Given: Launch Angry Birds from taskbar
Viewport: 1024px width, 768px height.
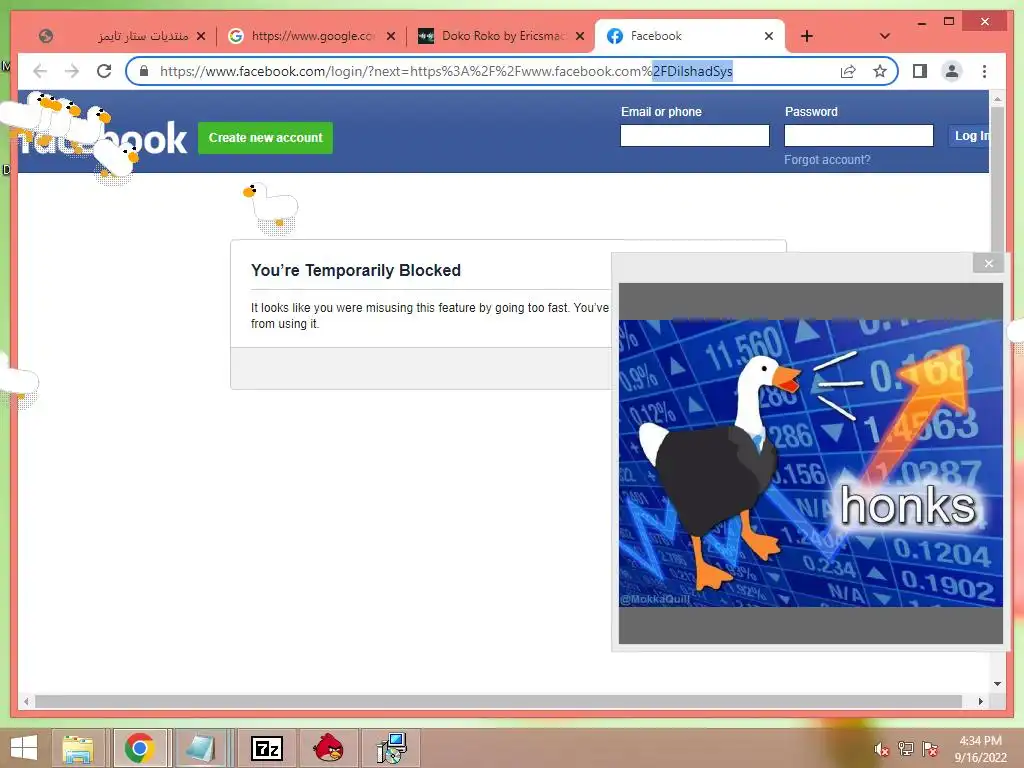Looking at the screenshot, I should coord(328,748).
